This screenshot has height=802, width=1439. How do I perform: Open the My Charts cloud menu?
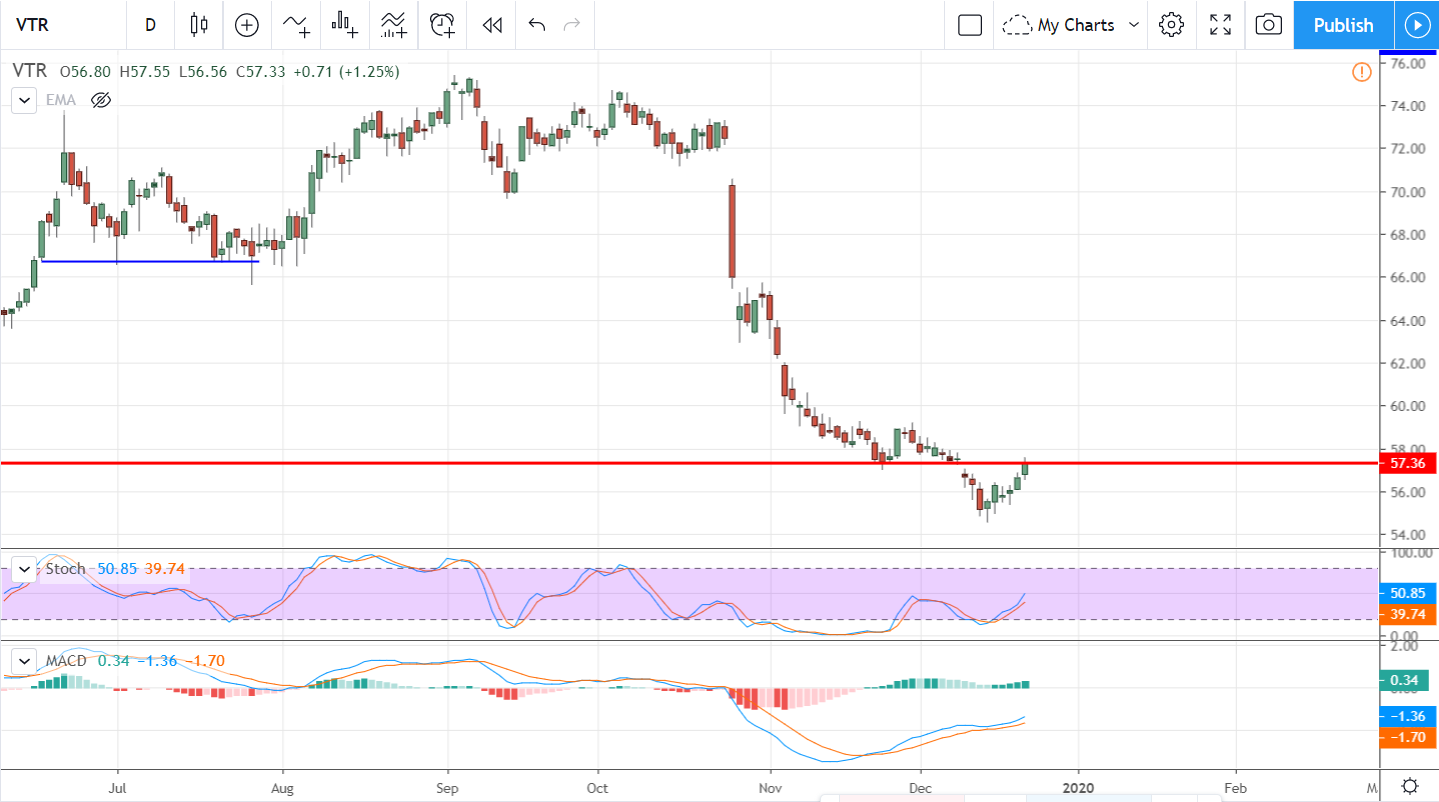[1060, 25]
